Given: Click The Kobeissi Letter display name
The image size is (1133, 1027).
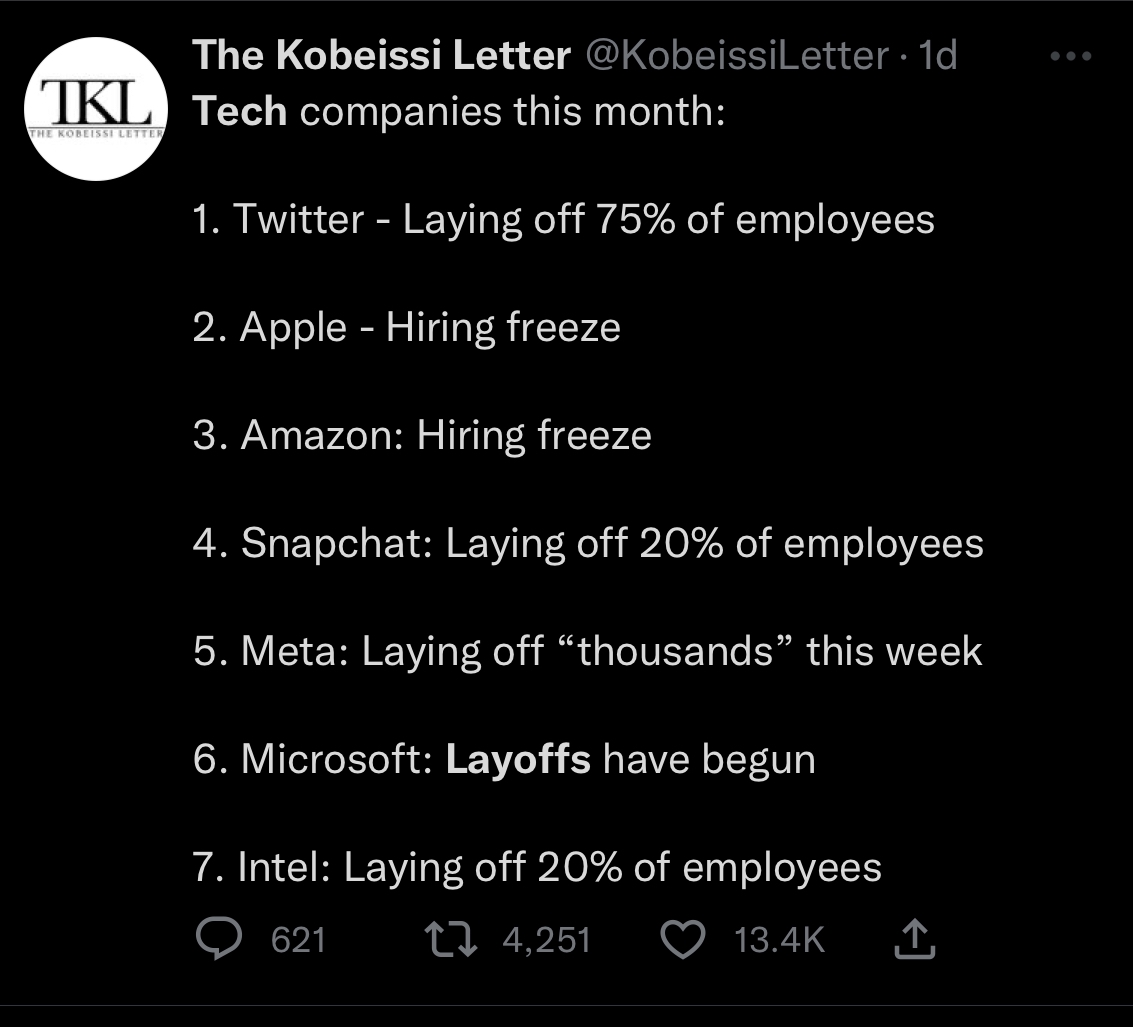Looking at the screenshot, I should (x=382, y=55).
